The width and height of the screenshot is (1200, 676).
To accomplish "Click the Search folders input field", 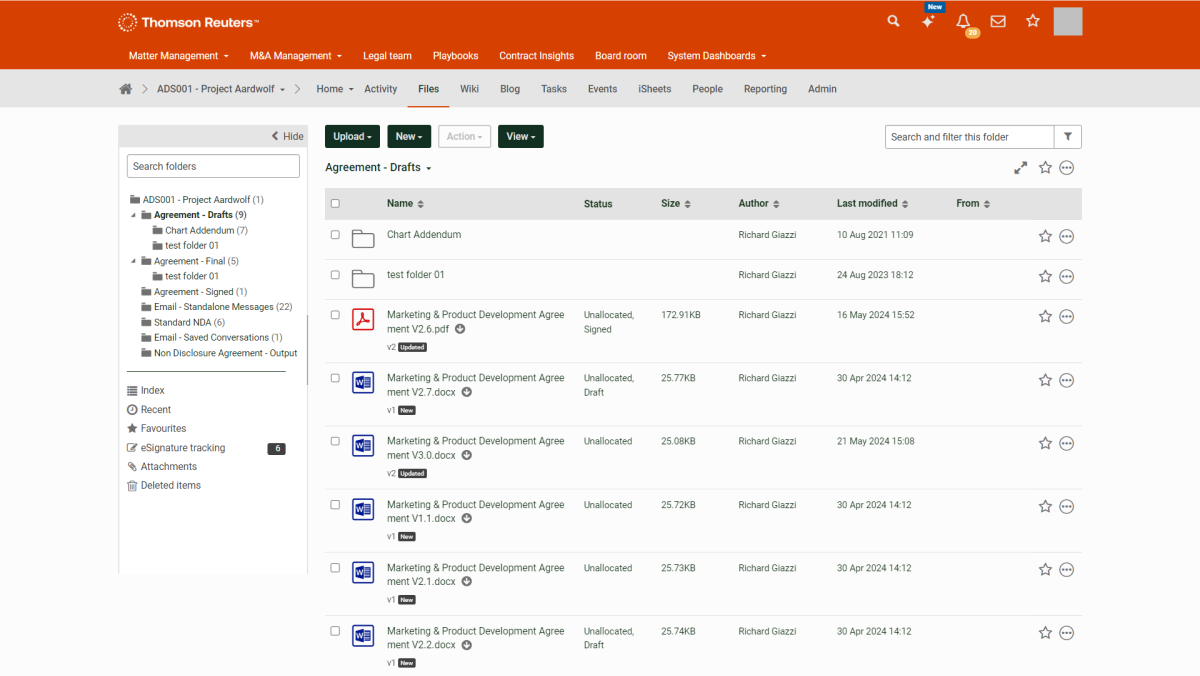I will pyautogui.click(x=213, y=166).
